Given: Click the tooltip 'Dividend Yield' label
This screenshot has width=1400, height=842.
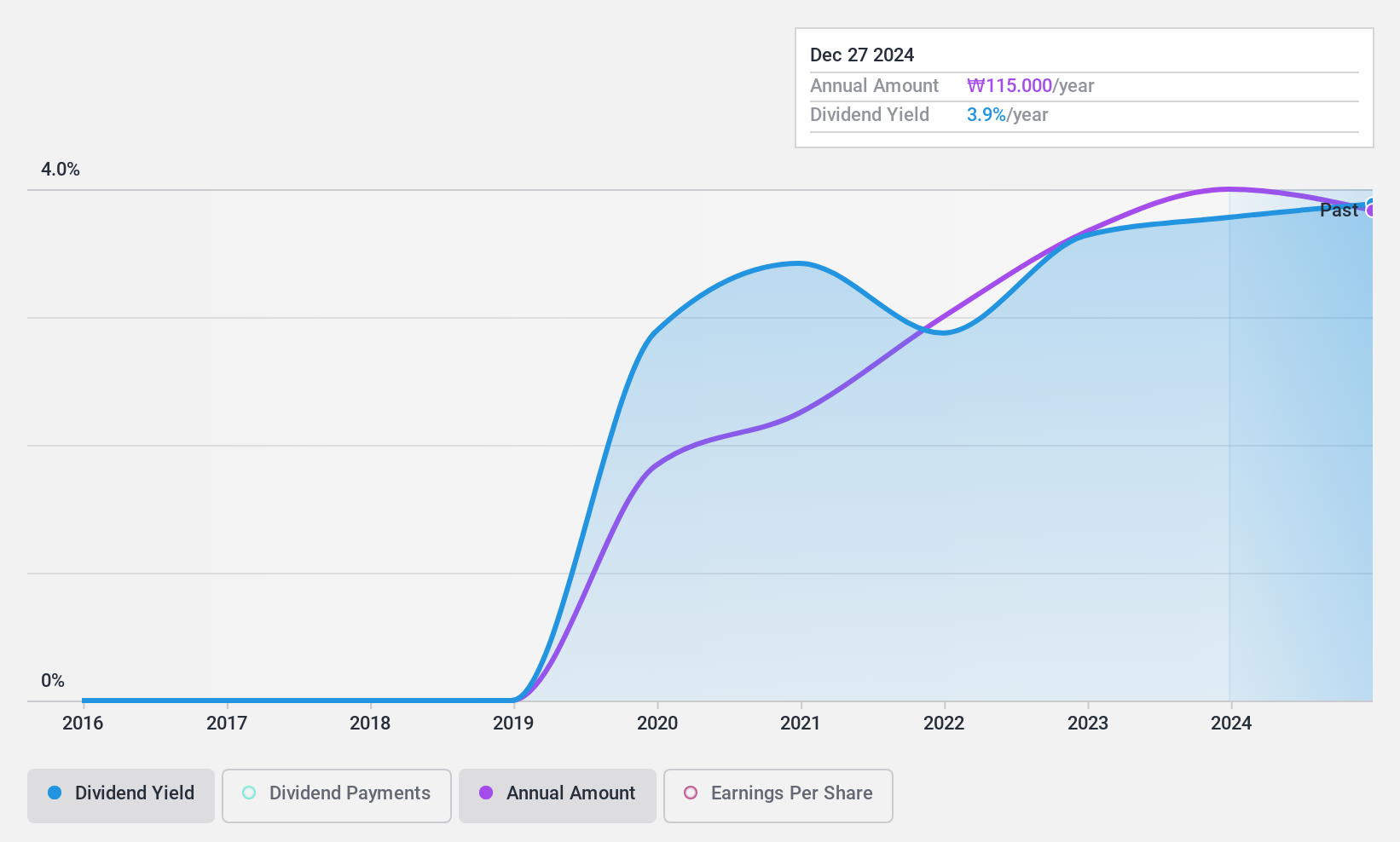Looking at the screenshot, I should pyautogui.click(x=870, y=115).
